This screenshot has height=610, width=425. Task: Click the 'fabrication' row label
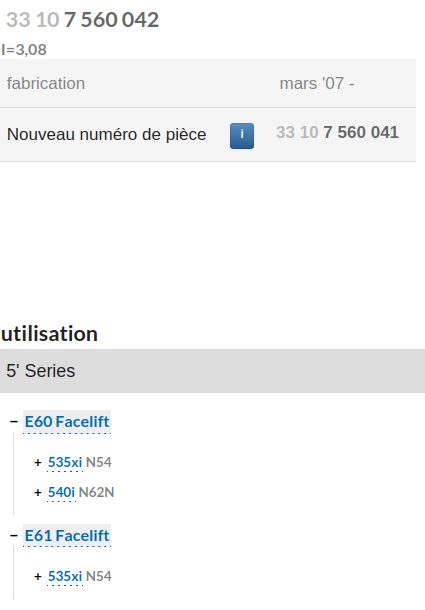[x=46, y=83]
